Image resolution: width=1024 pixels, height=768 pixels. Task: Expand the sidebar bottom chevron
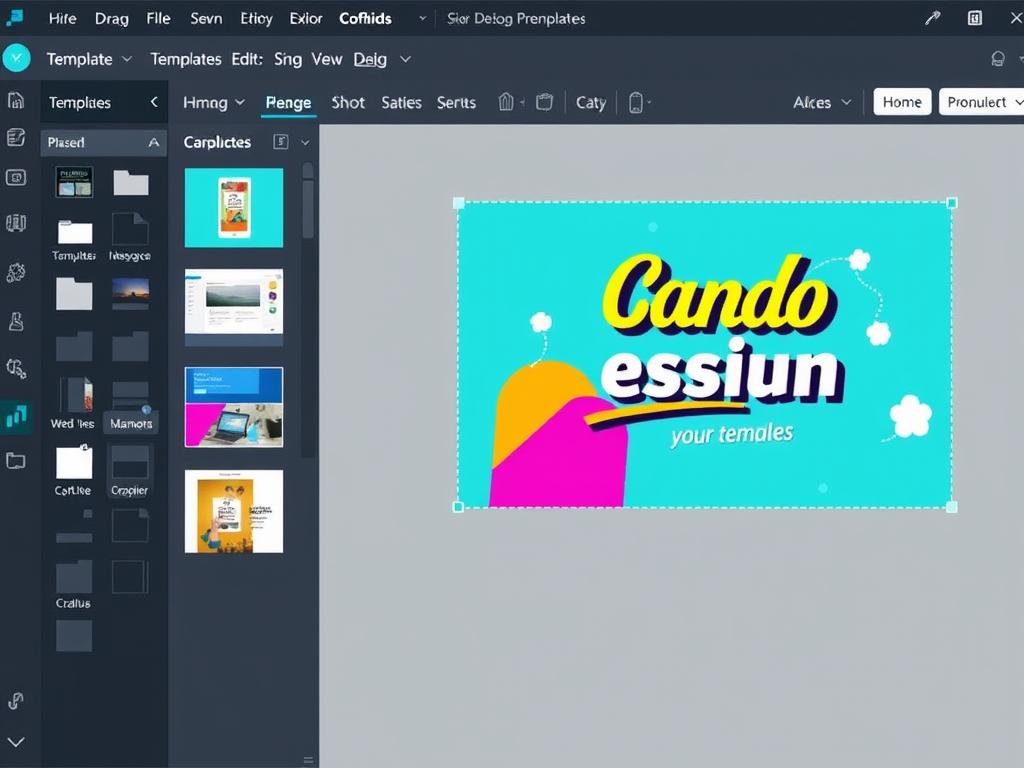point(16,742)
